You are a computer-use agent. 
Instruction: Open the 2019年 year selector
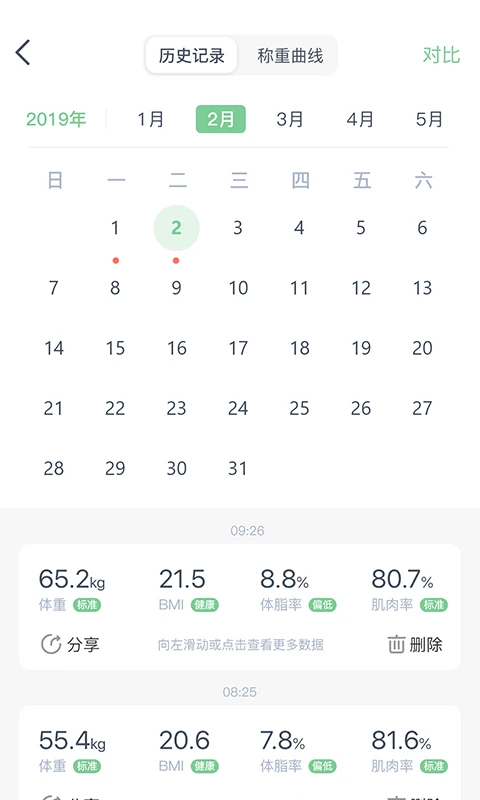point(56,119)
